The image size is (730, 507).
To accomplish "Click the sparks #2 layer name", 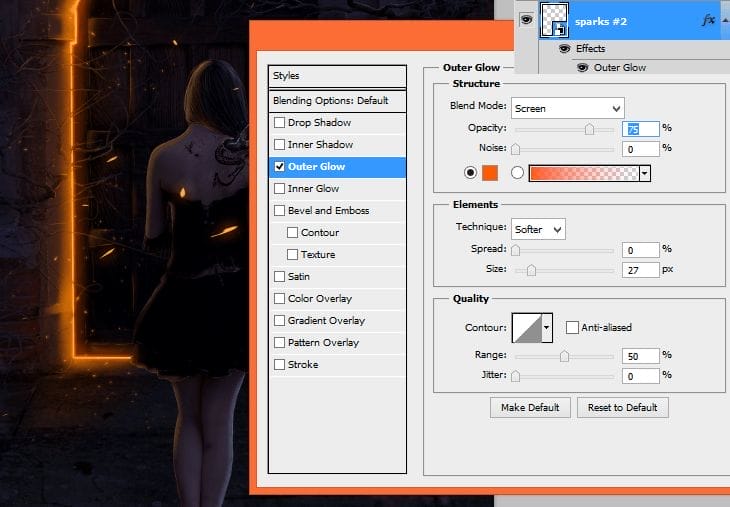I will point(601,21).
